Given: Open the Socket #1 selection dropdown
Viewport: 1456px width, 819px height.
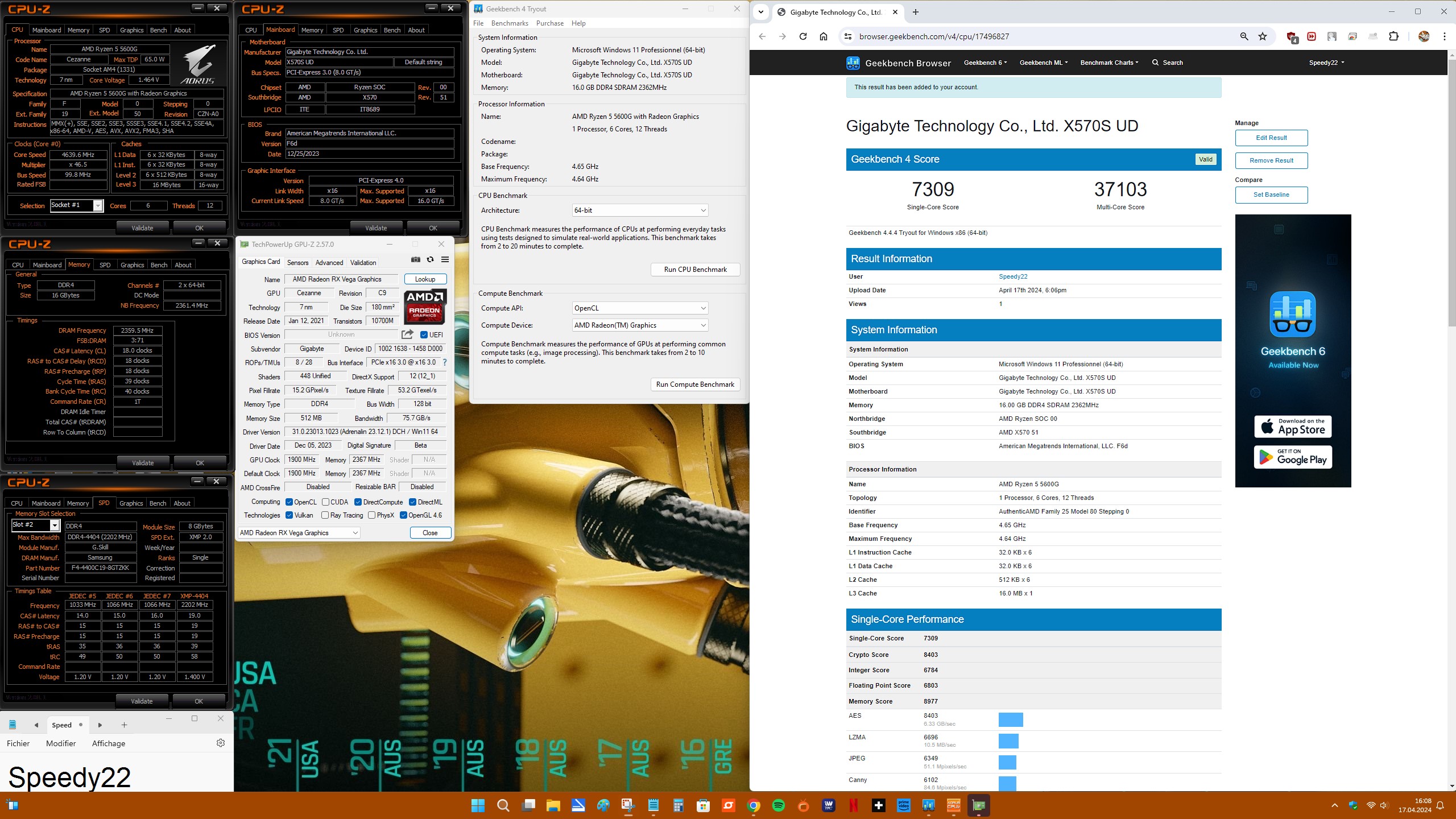Looking at the screenshot, I should click(76, 205).
